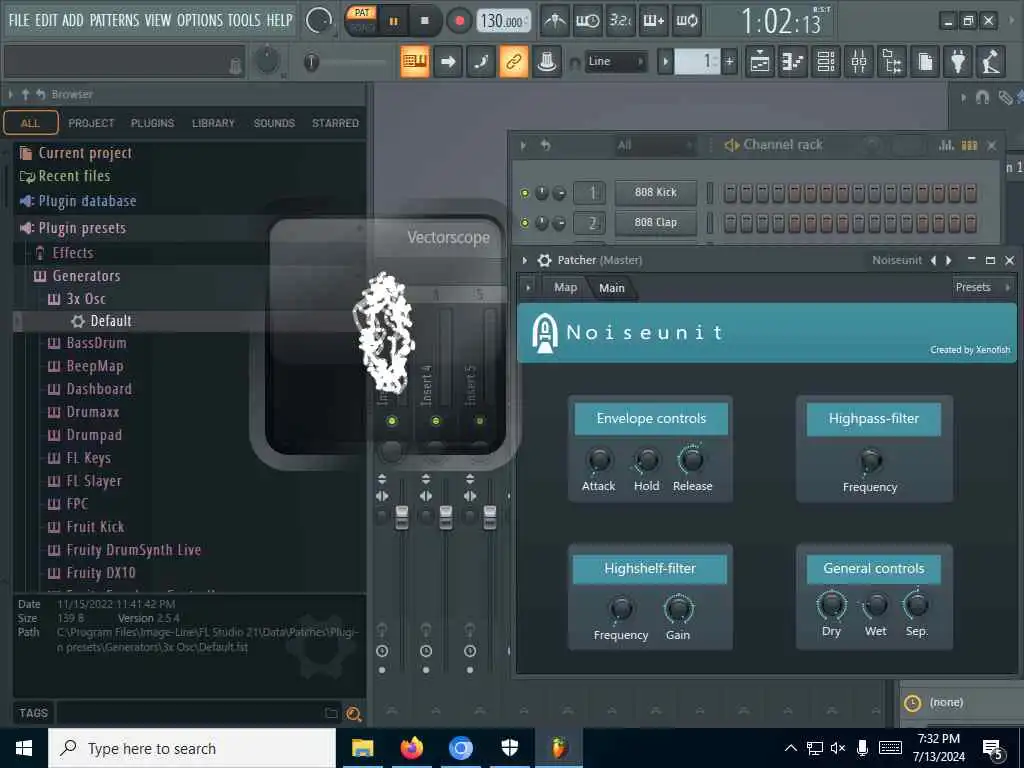Open Channel rack graph editor icon
The image size is (1024, 768).
(x=946, y=146)
